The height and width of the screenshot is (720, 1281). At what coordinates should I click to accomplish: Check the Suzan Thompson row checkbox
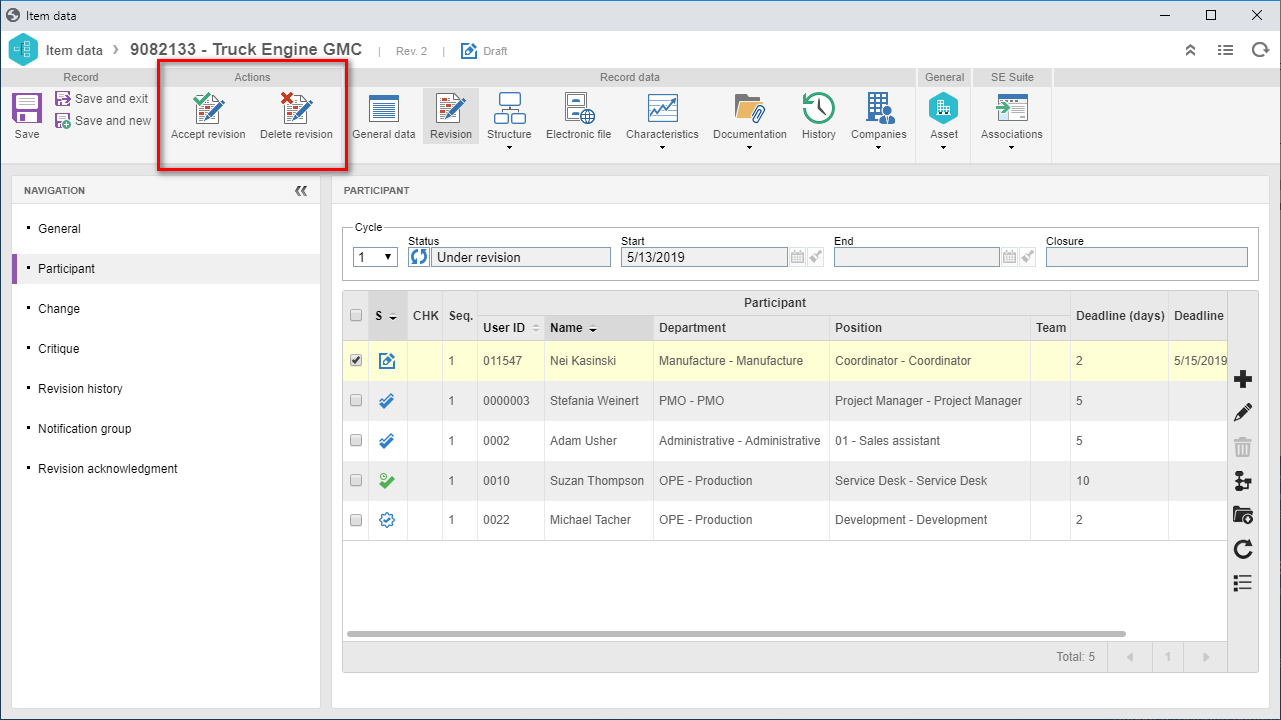[356, 481]
